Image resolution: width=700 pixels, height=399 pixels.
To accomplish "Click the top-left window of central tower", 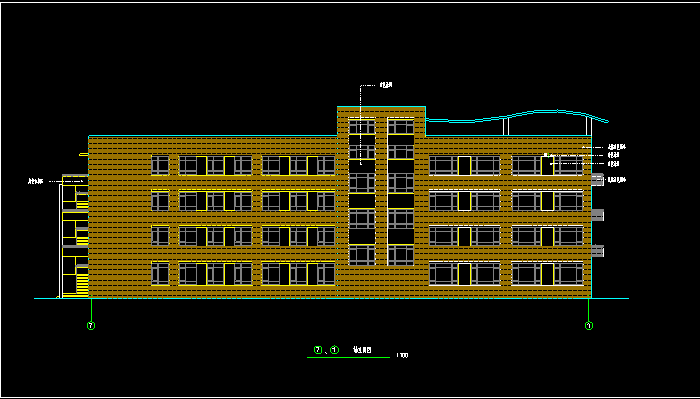I will point(362,127).
